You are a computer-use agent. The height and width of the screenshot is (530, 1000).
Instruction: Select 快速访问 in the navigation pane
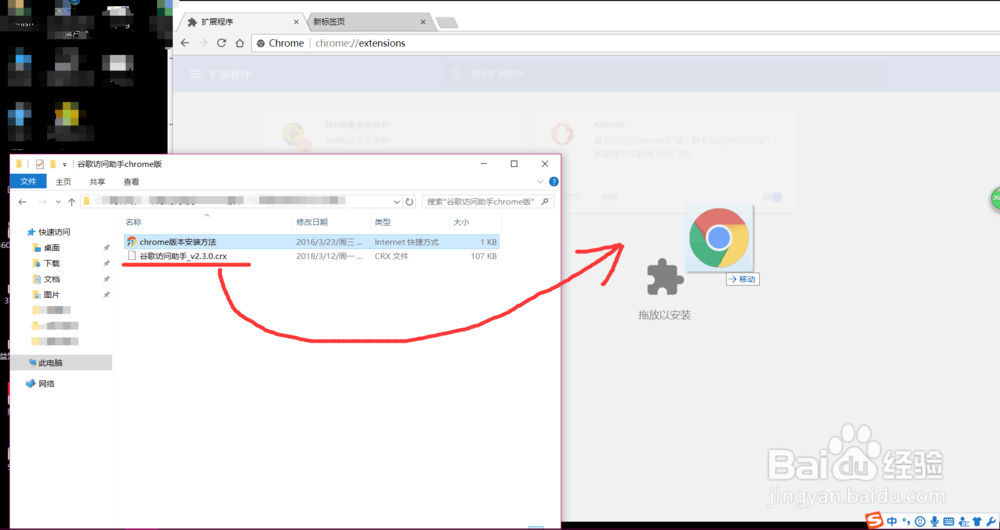click(x=54, y=232)
